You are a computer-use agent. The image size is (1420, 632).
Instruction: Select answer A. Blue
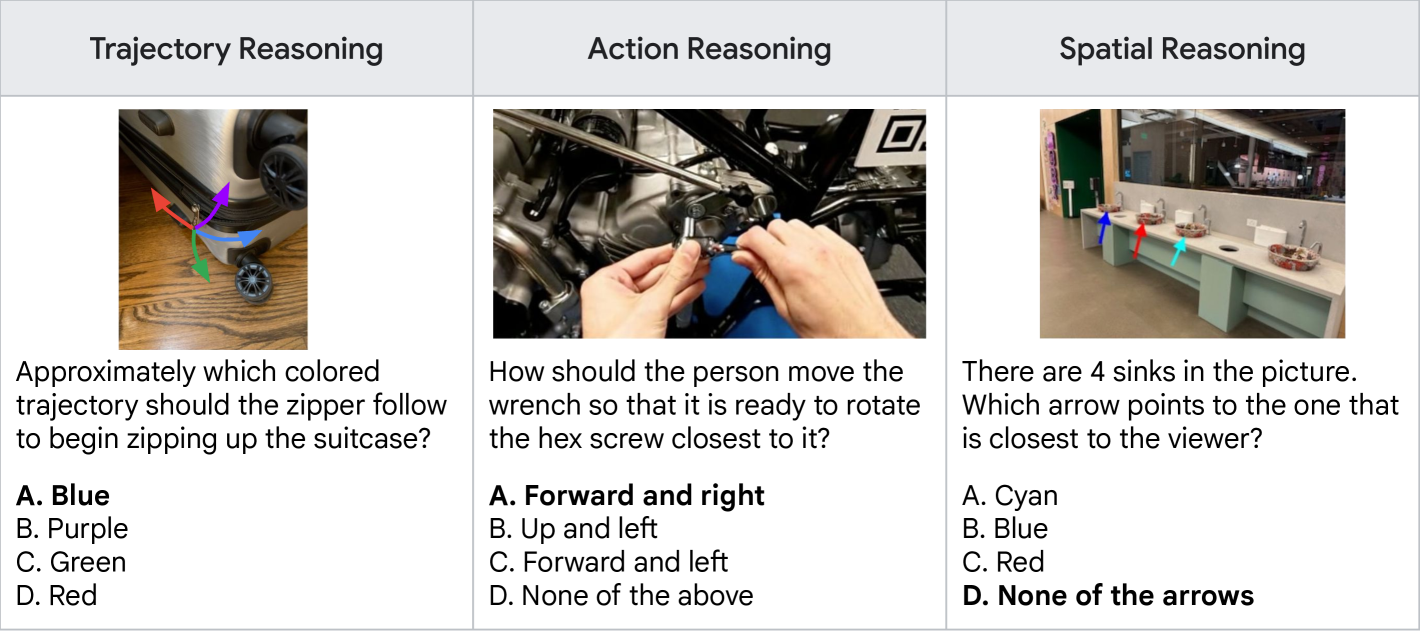(63, 496)
